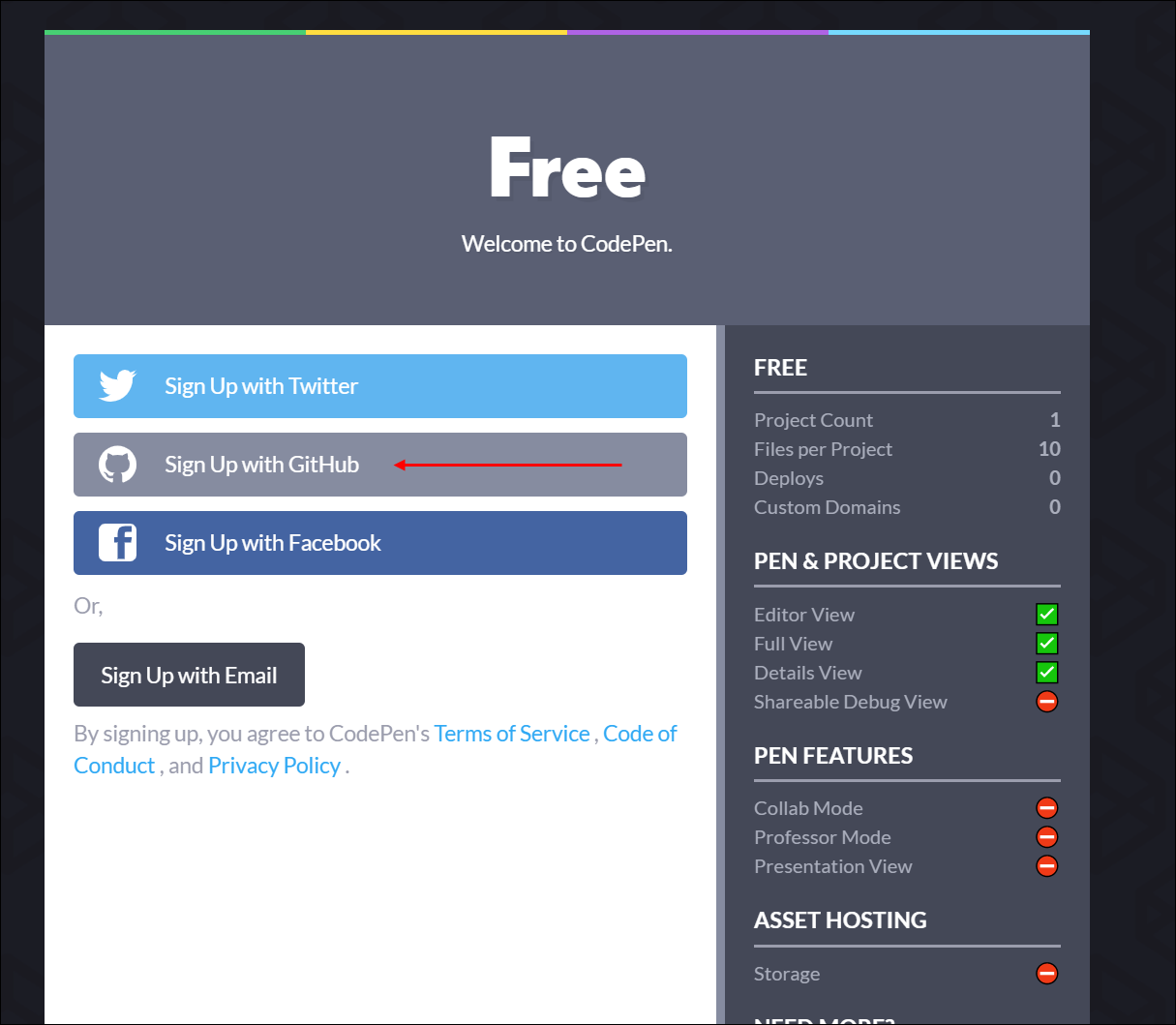Click the green check for Editor View

click(1047, 615)
